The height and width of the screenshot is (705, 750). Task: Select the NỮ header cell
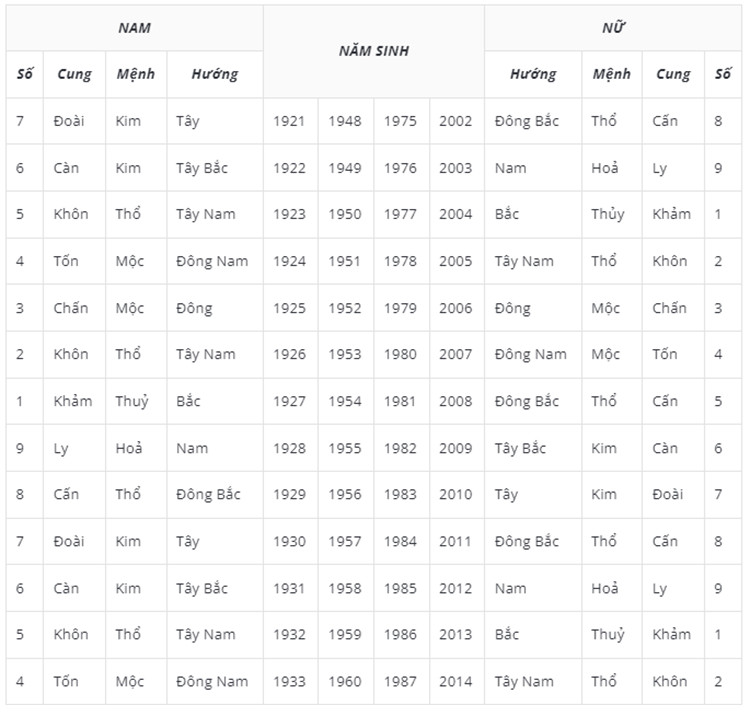613,28
